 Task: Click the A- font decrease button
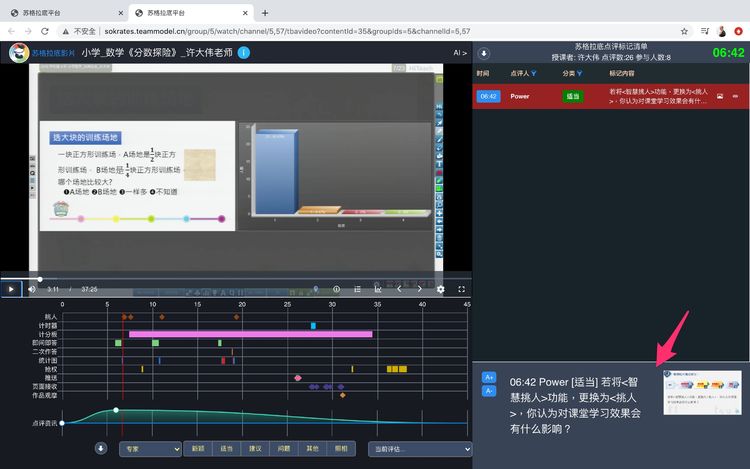(489, 391)
